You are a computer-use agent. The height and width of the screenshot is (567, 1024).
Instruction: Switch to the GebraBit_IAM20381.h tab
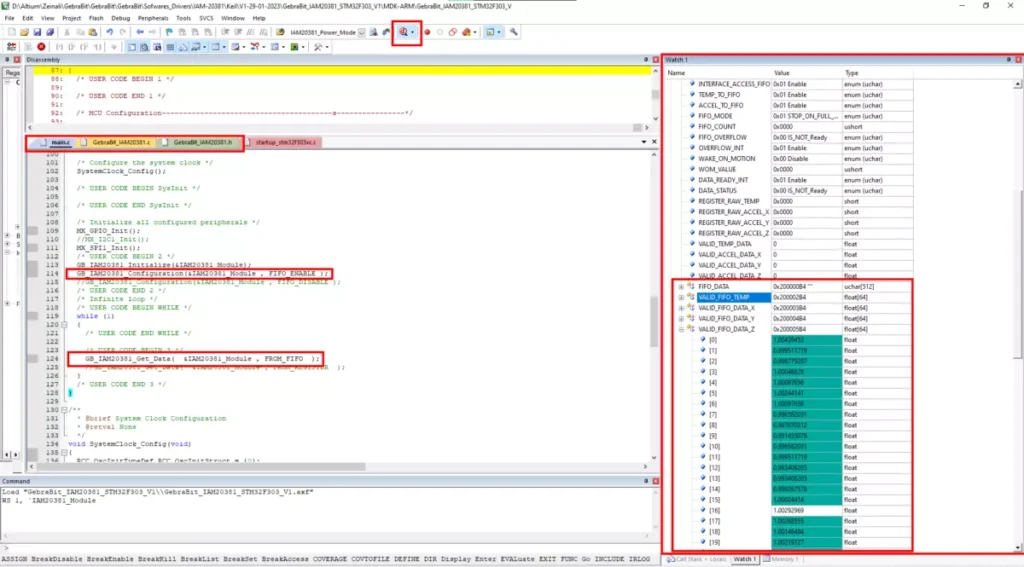point(201,143)
